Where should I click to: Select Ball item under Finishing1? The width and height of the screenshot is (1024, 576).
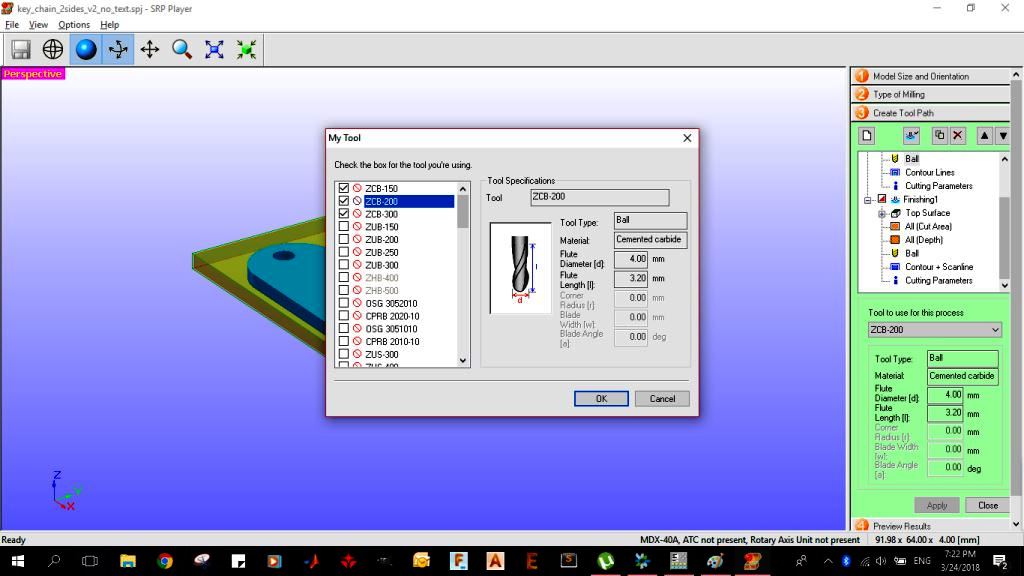912,253
